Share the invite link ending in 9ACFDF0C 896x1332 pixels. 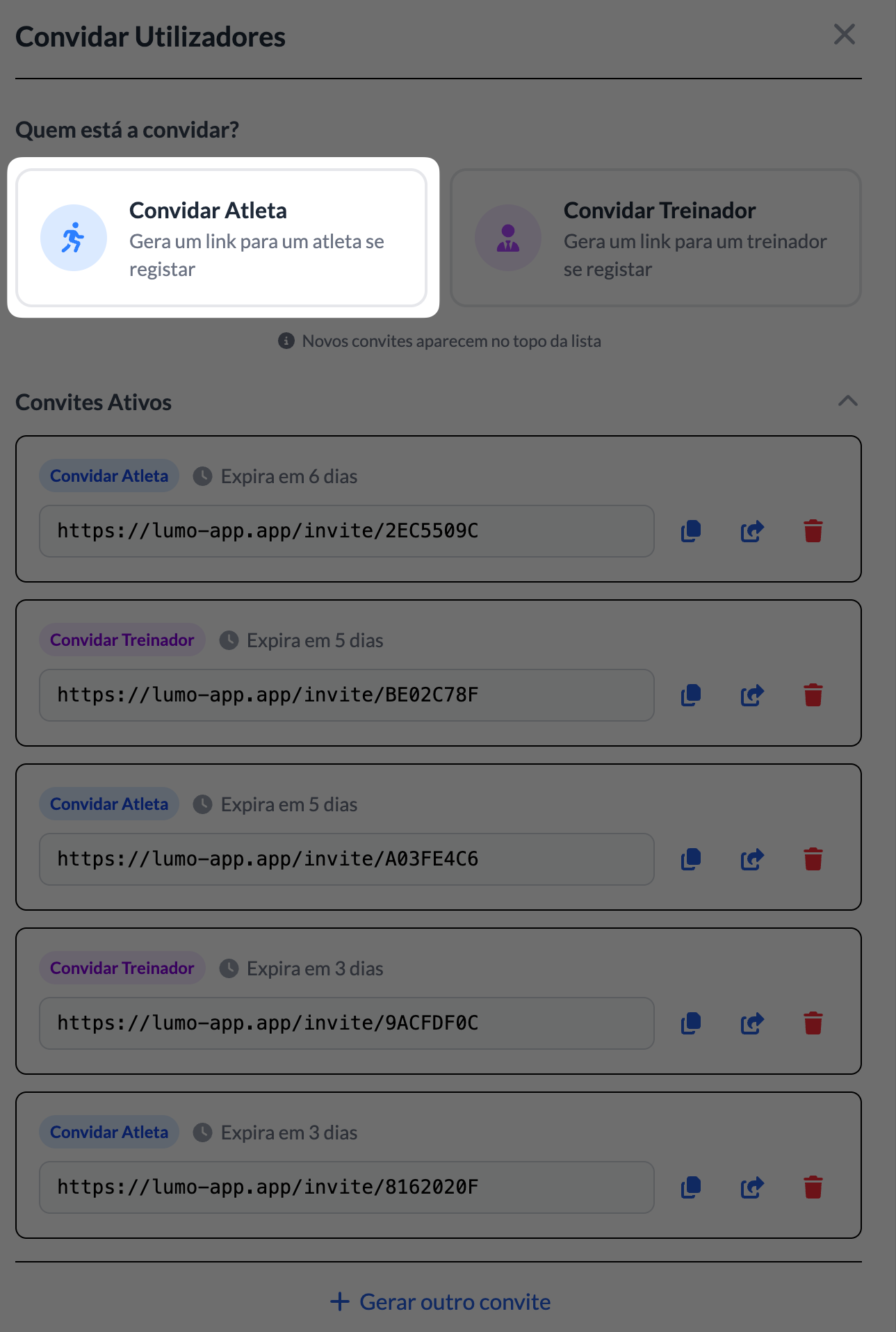752,1023
